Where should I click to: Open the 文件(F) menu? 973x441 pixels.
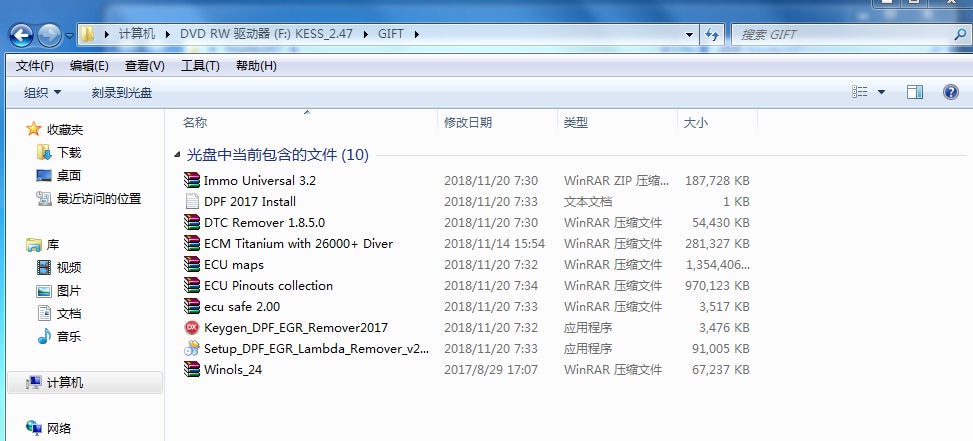click(x=35, y=66)
